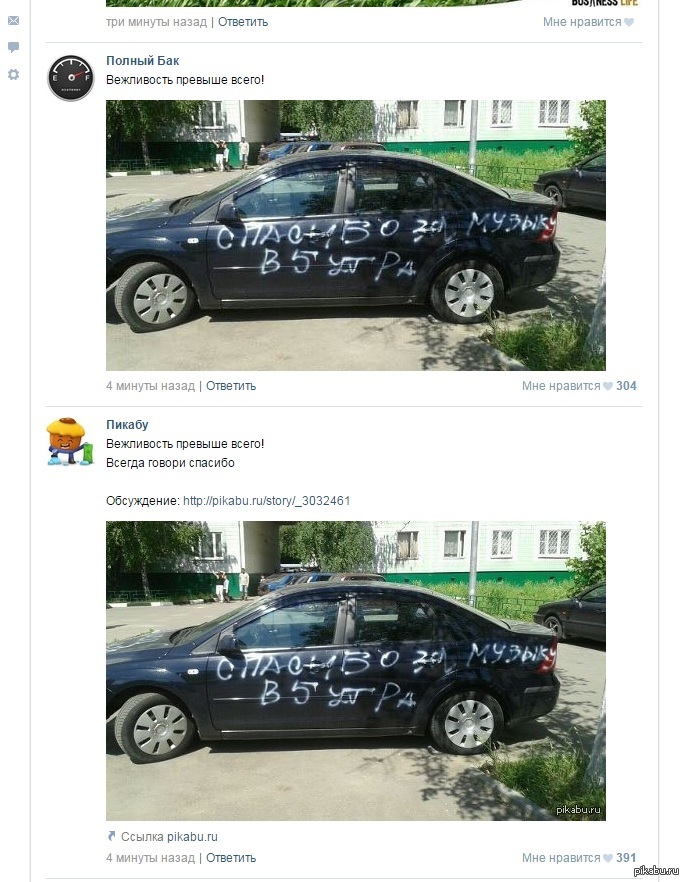Reply to the Пикабу post
The width and height of the screenshot is (684, 882).
point(231,858)
